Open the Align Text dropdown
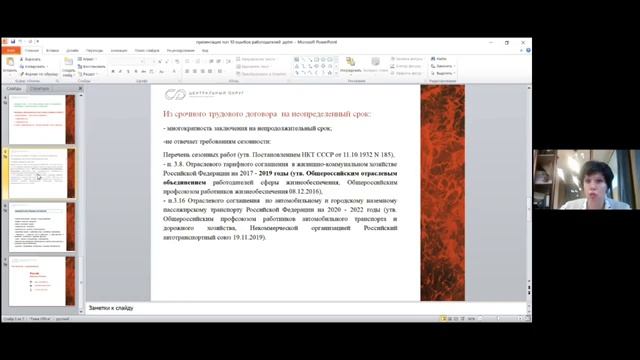 (x=253, y=67)
